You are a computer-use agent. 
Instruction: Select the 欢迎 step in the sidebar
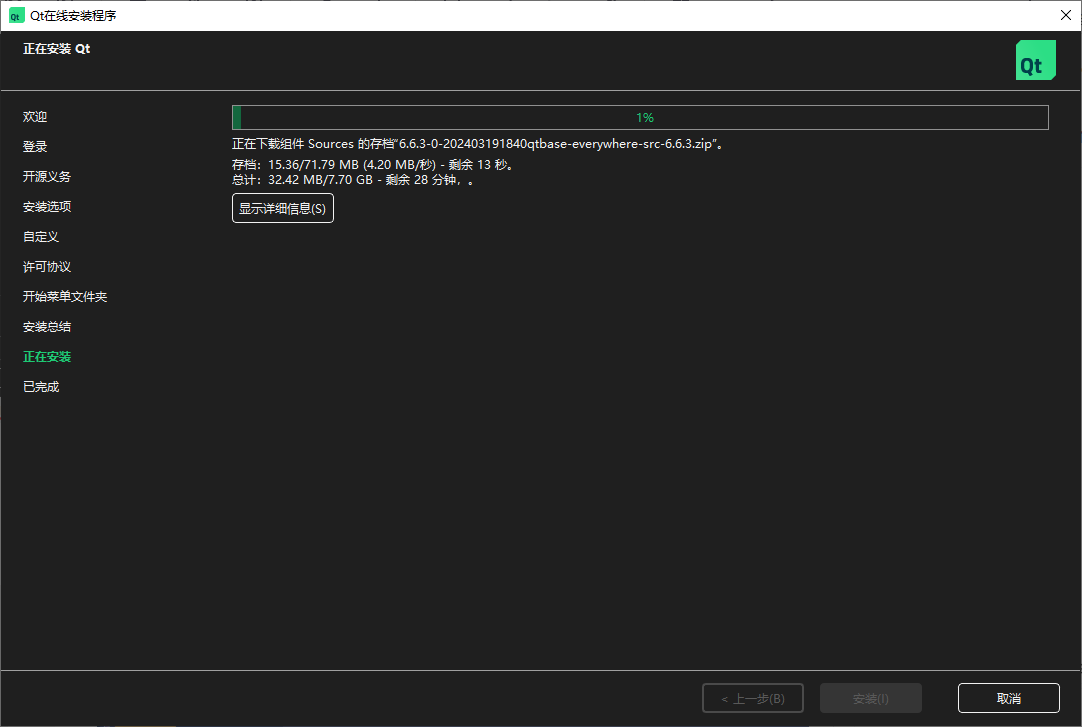click(35, 116)
